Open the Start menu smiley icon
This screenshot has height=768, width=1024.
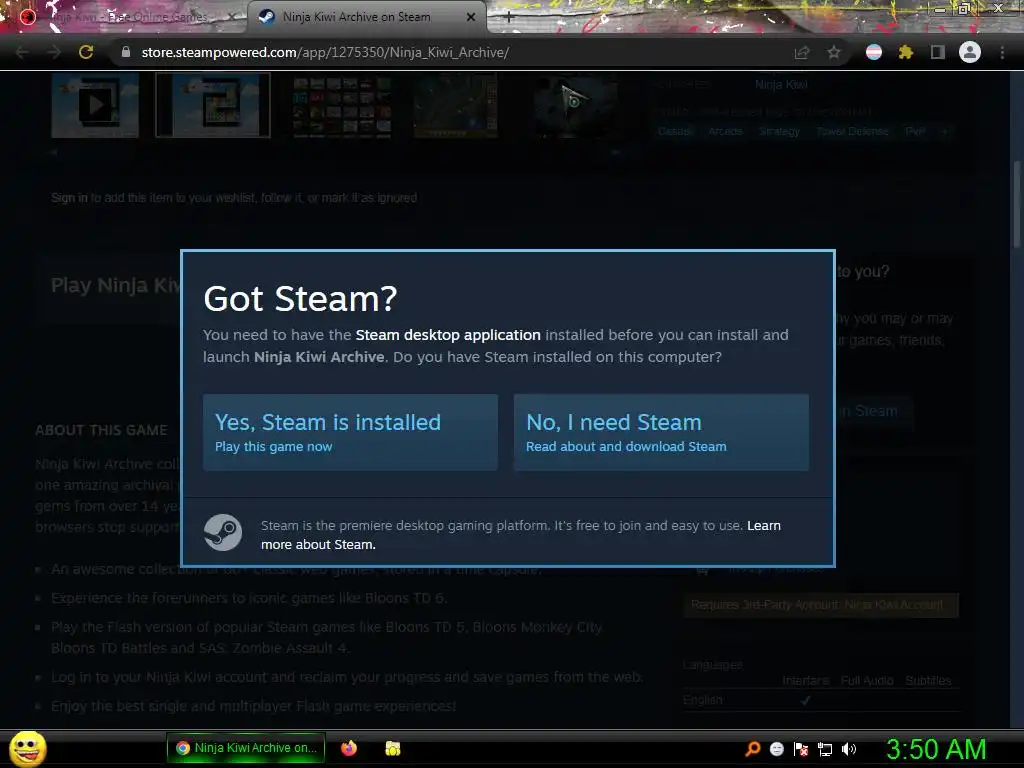27,748
